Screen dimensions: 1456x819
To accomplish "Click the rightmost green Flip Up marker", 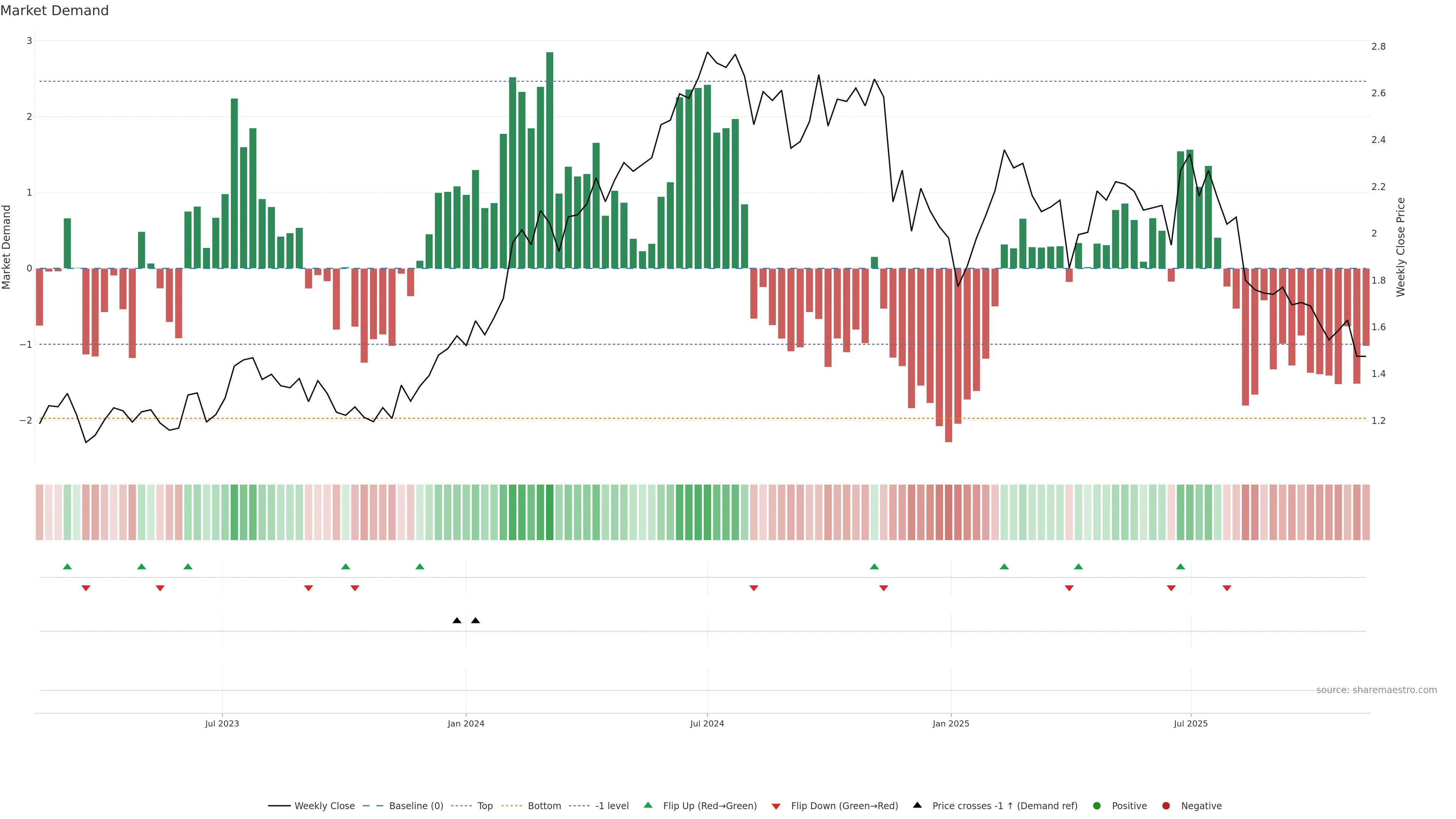I will pyautogui.click(x=1180, y=566).
